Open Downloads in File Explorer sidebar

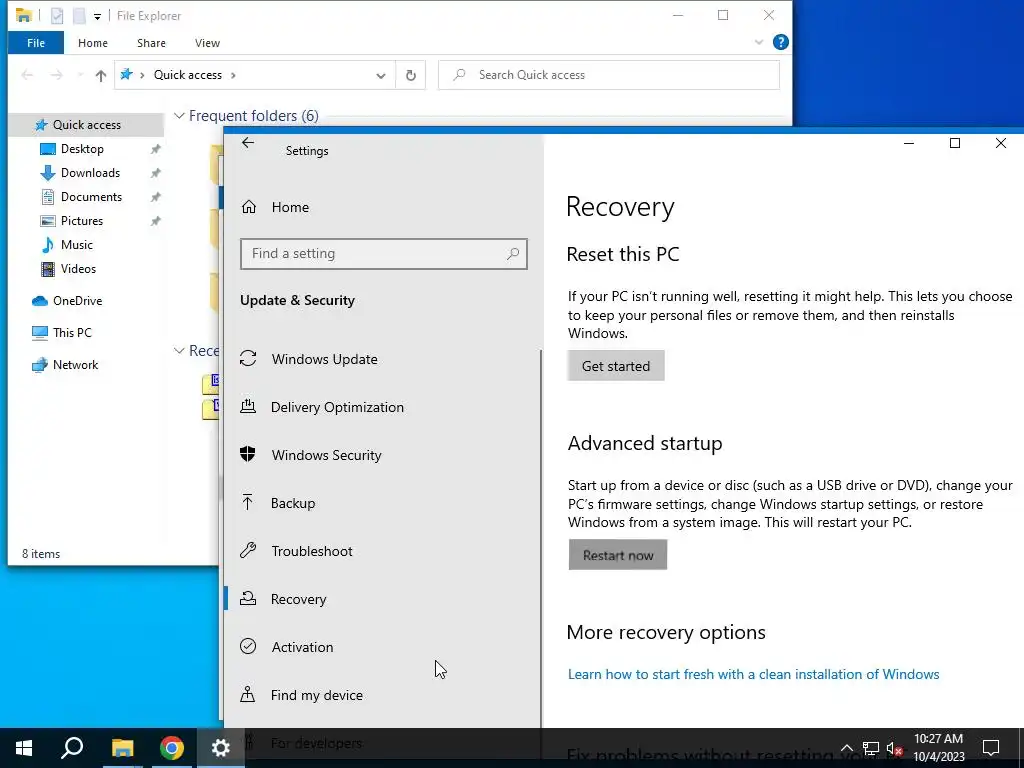click(89, 173)
